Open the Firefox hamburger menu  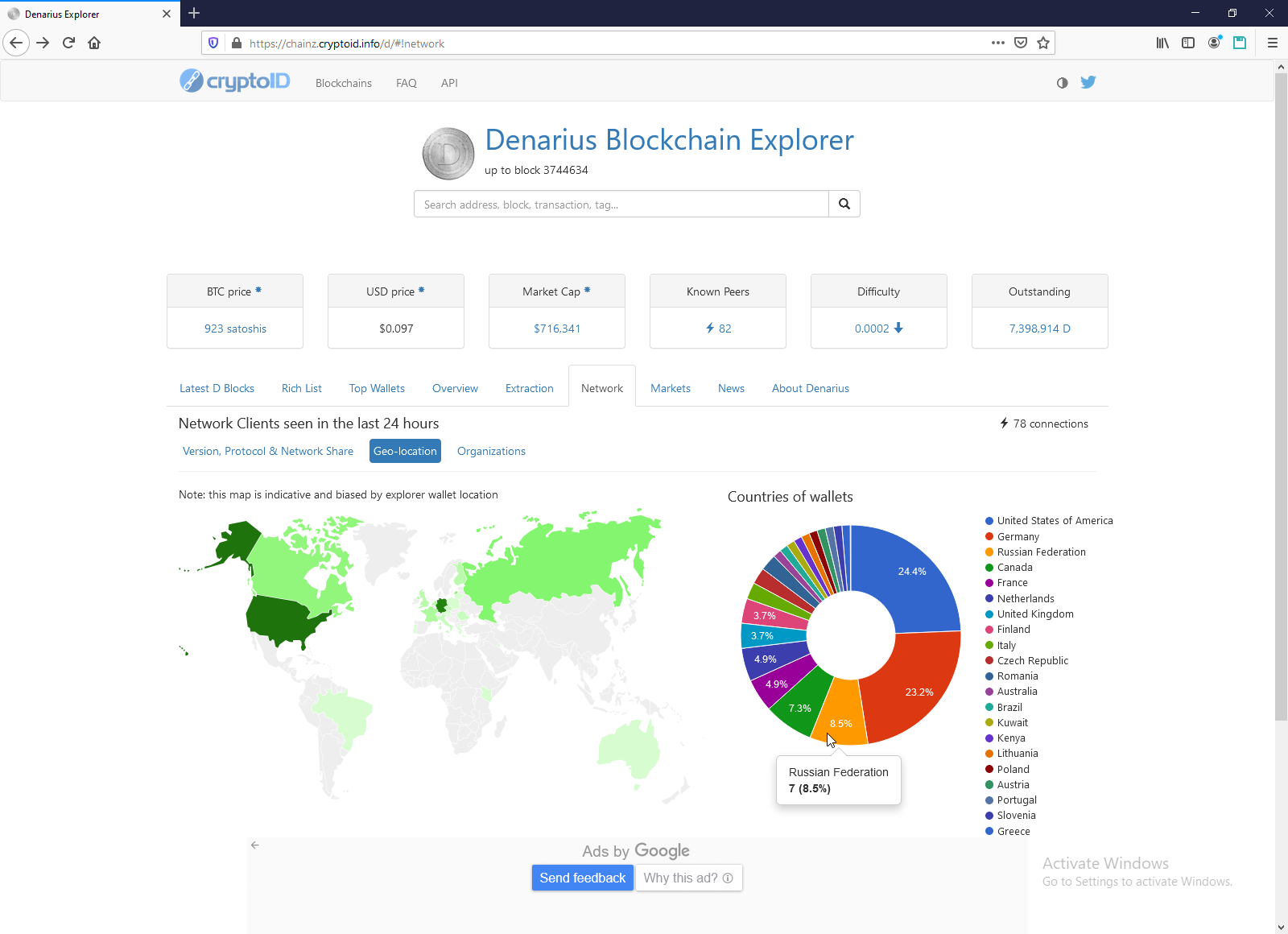1273,43
